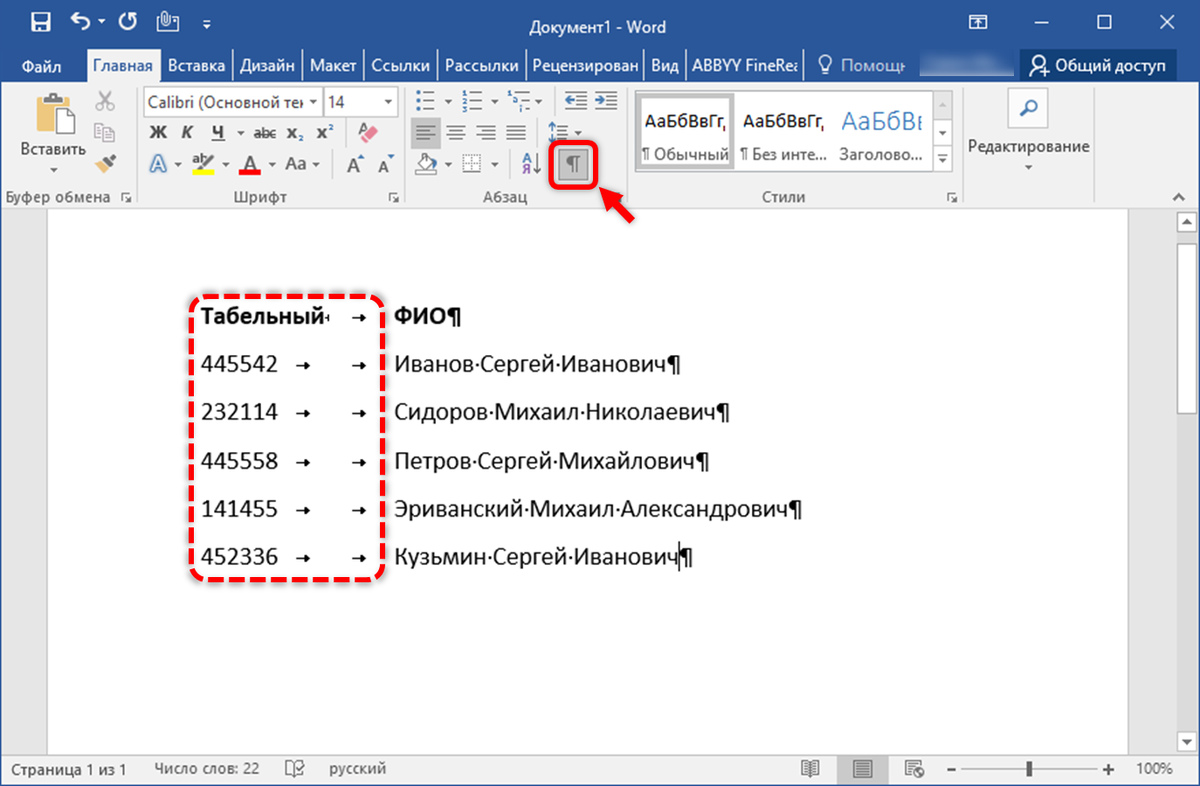Click the Помощник tell-me field
The width and height of the screenshot is (1200, 786).
pyautogui.click(x=861, y=66)
